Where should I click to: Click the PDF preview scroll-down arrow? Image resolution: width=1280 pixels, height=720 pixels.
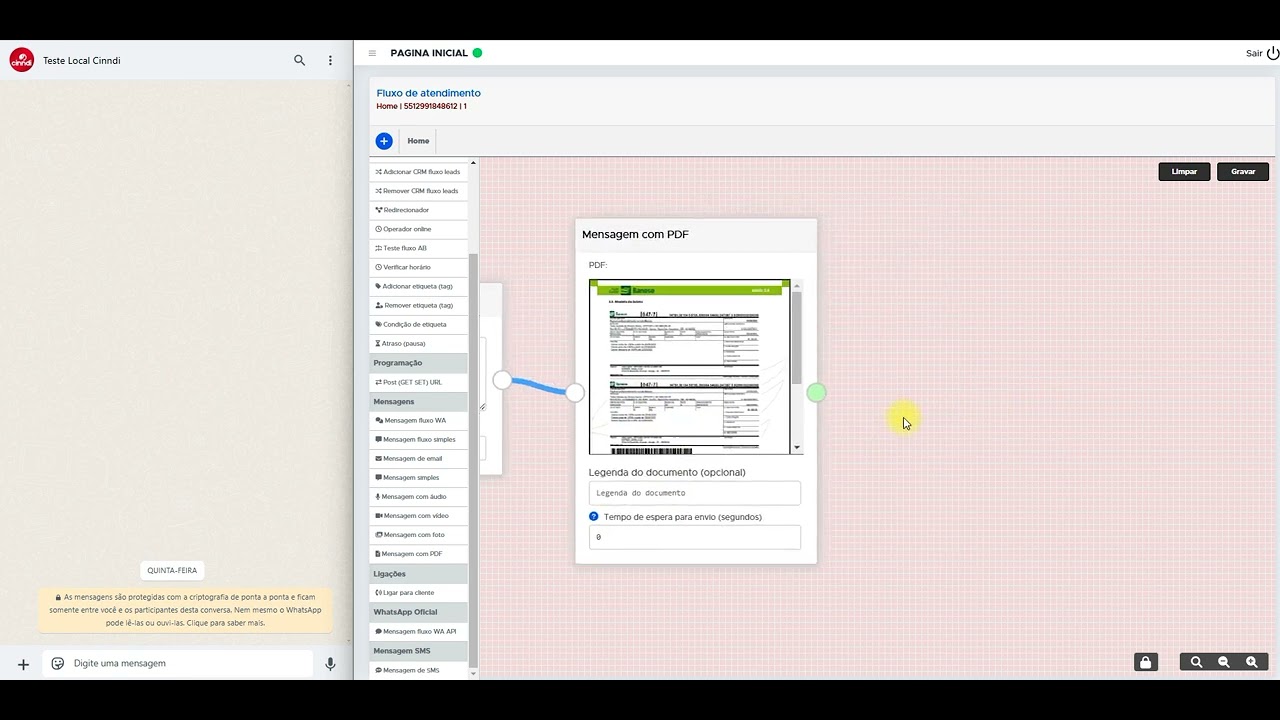pos(797,448)
